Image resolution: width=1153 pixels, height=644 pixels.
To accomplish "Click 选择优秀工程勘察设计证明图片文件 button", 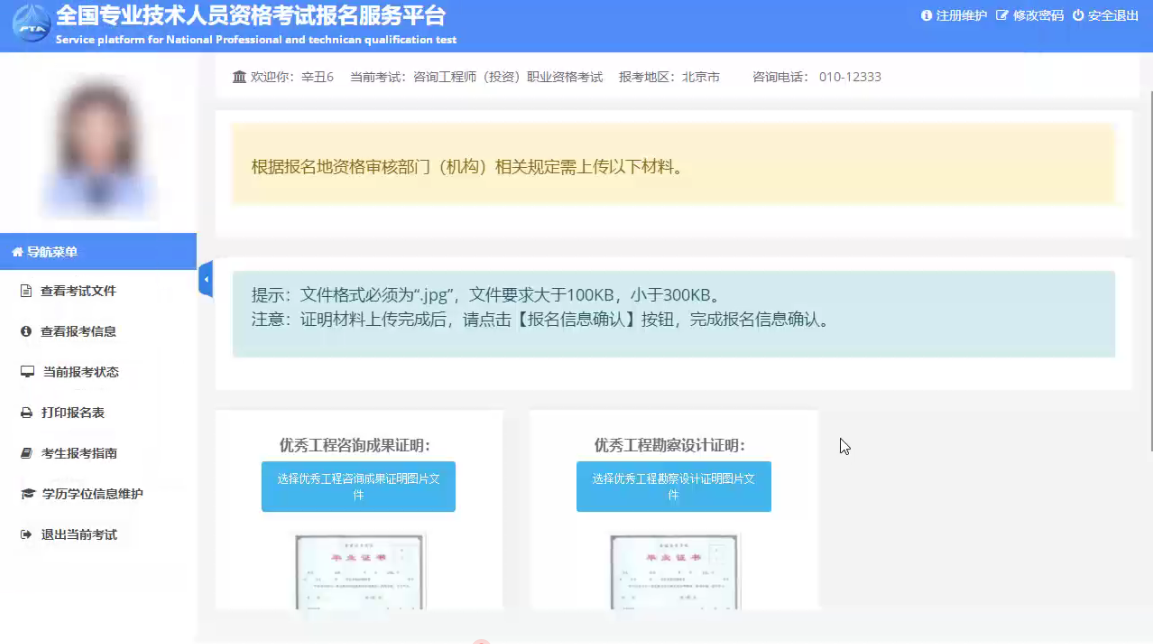I will pyautogui.click(x=673, y=487).
